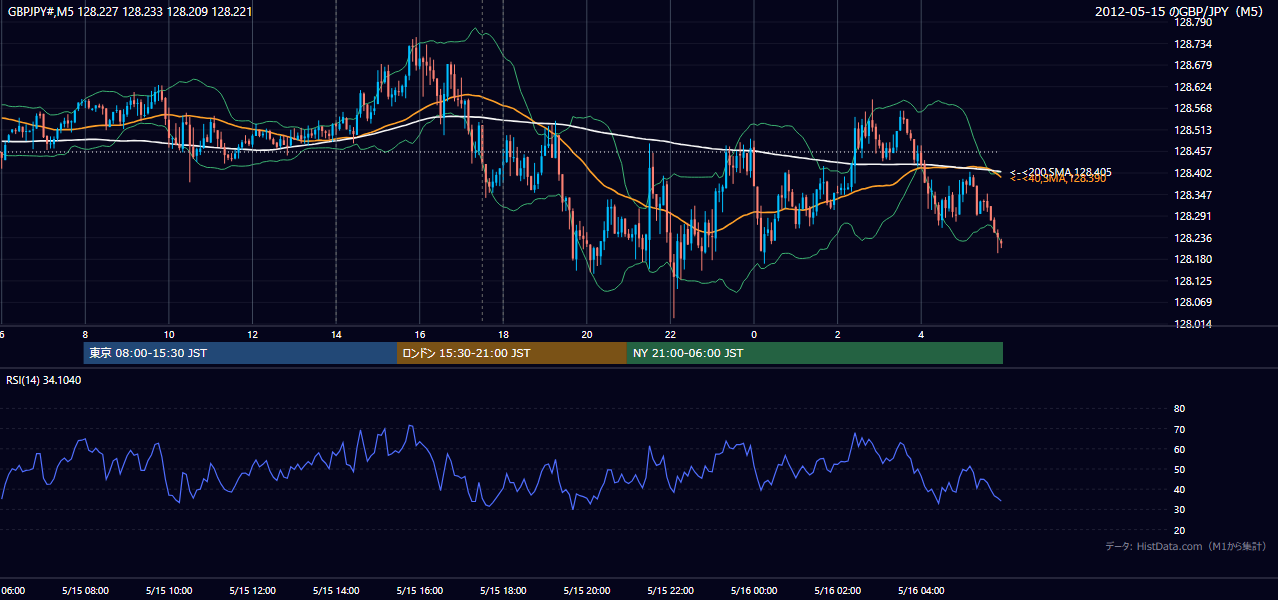This screenshot has width=1278, height=600.
Task: Click price axis value 128.790
Action: [1194, 22]
